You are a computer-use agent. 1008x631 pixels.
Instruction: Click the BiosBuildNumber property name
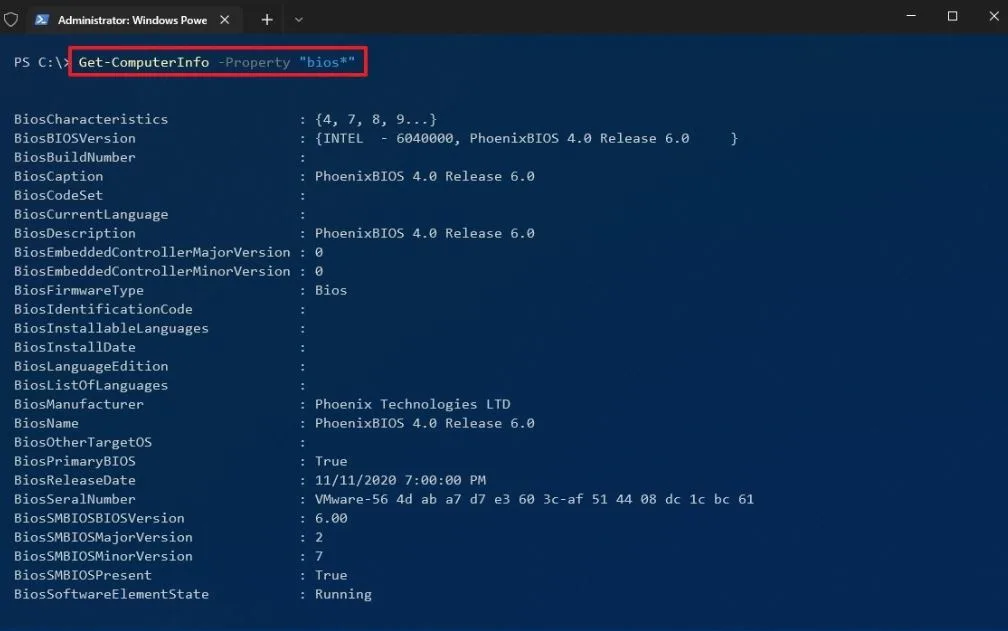(x=75, y=157)
